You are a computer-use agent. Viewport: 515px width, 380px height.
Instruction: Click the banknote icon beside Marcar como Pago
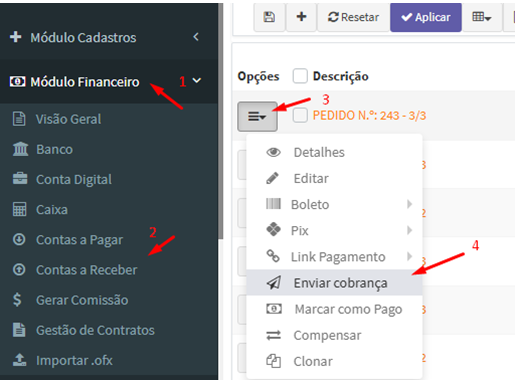(x=274, y=309)
